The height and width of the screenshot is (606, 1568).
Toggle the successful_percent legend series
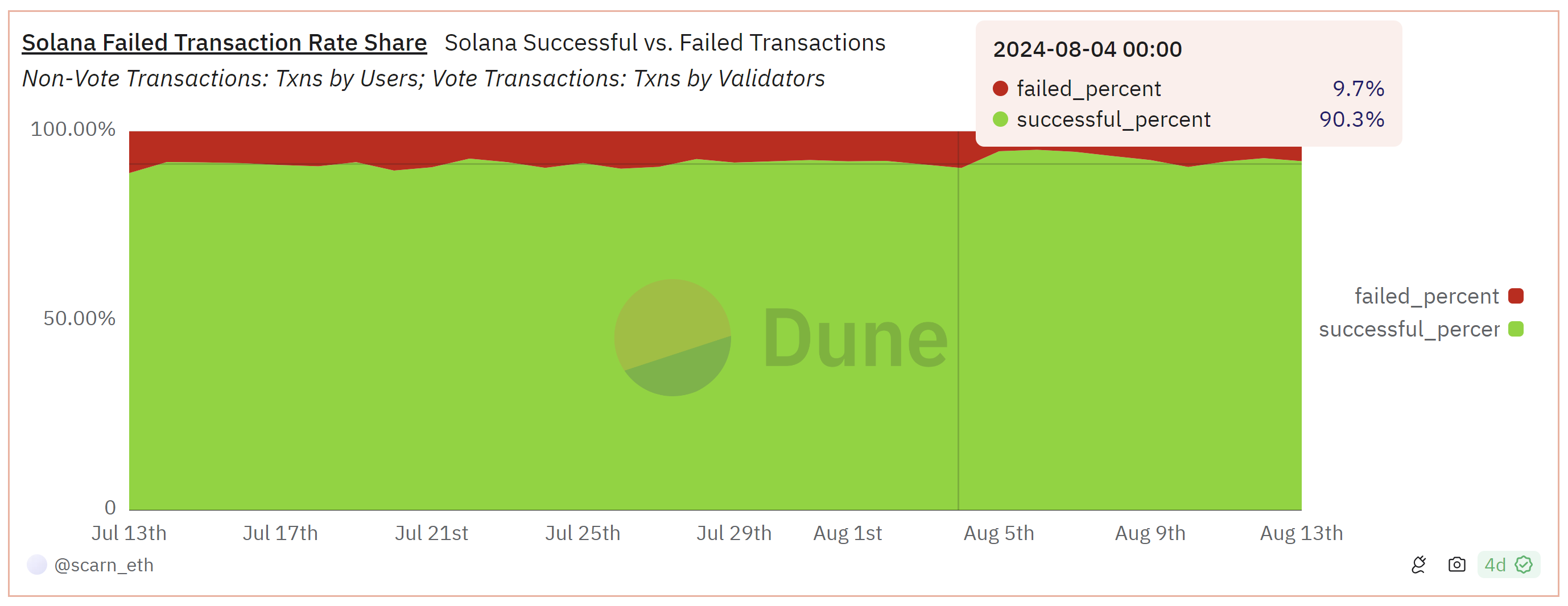click(1409, 329)
